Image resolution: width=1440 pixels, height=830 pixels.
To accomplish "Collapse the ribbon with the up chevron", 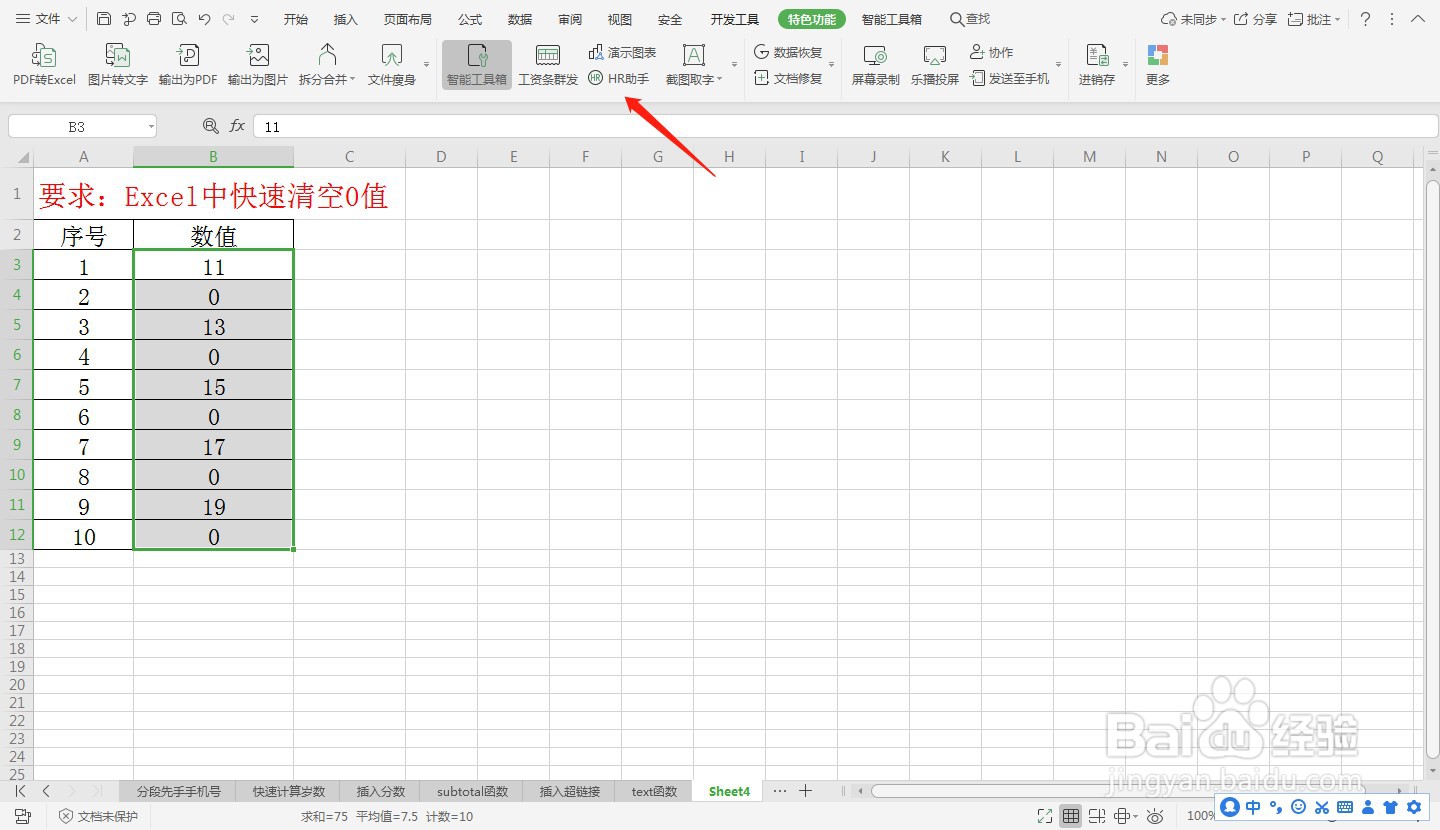I will tap(1419, 19).
